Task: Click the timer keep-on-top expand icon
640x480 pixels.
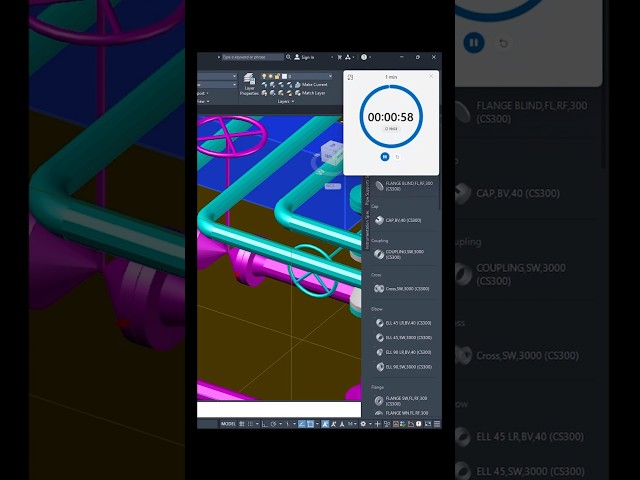Action: pyautogui.click(x=350, y=77)
